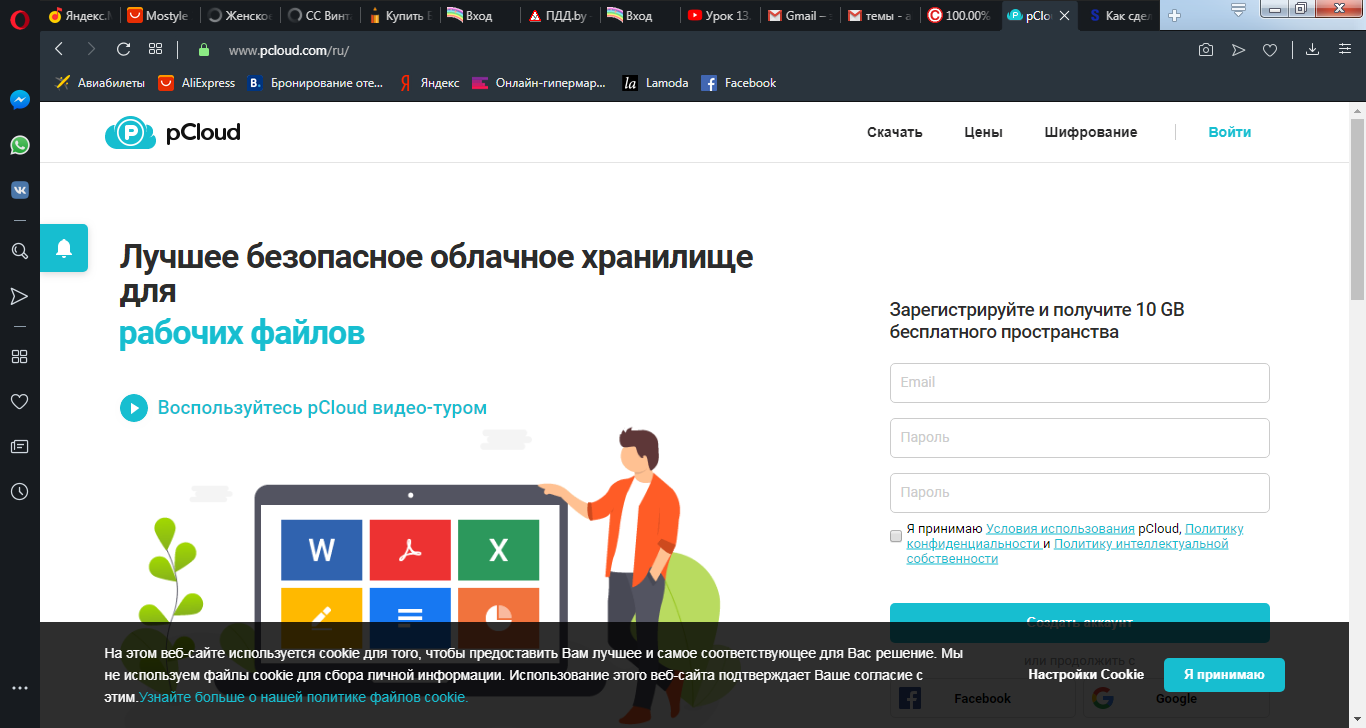Tick the Я принимаю terms checkbox
This screenshot has height=728, width=1366.
click(x=896, y=536)
